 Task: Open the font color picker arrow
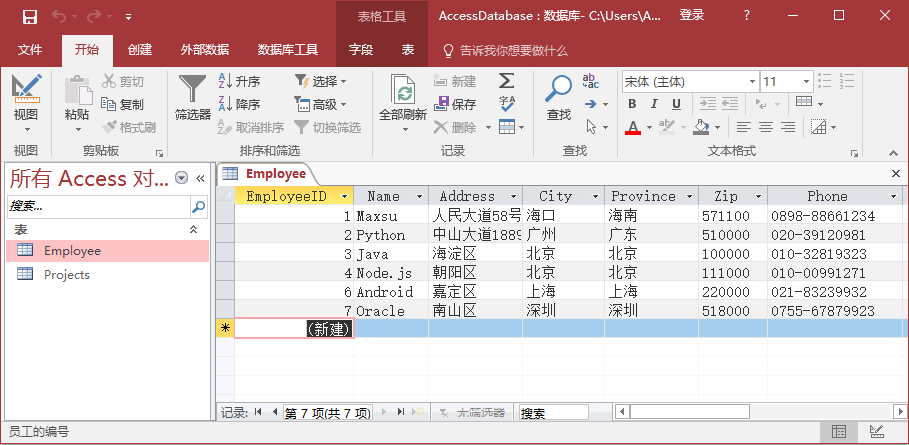point(649,127)
